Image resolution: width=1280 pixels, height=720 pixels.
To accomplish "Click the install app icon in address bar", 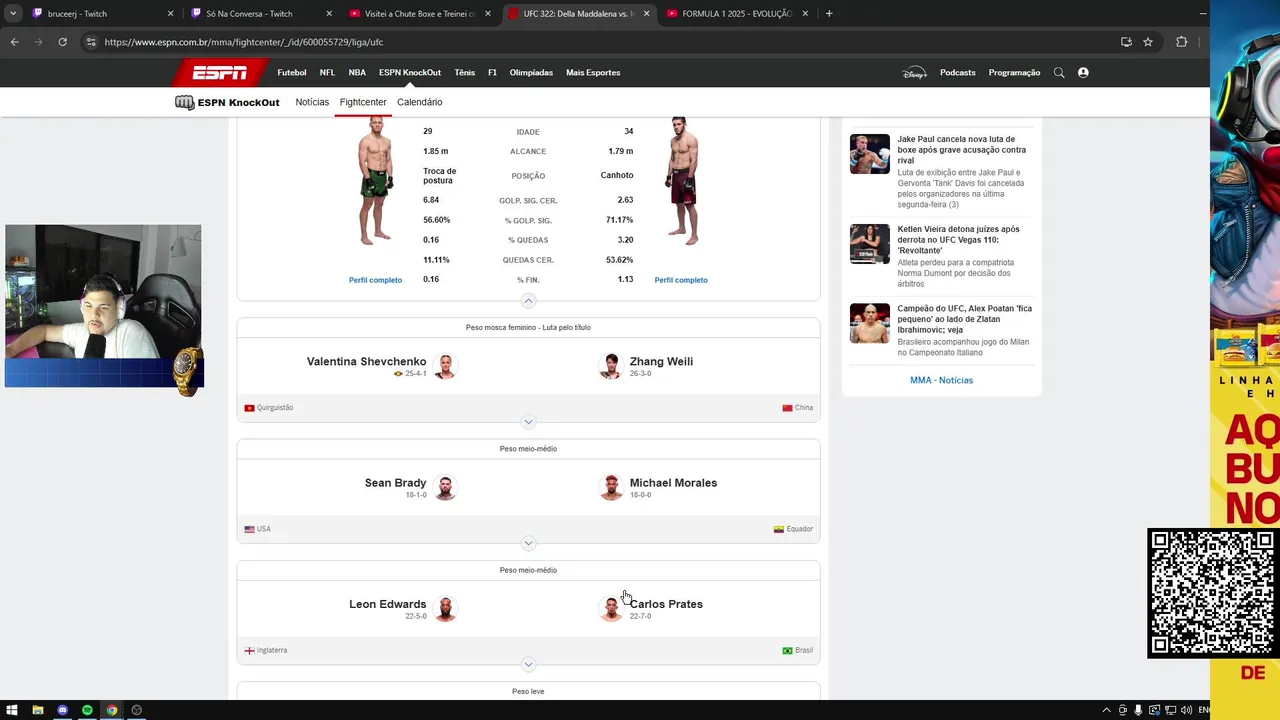I will pos(1126,42).
